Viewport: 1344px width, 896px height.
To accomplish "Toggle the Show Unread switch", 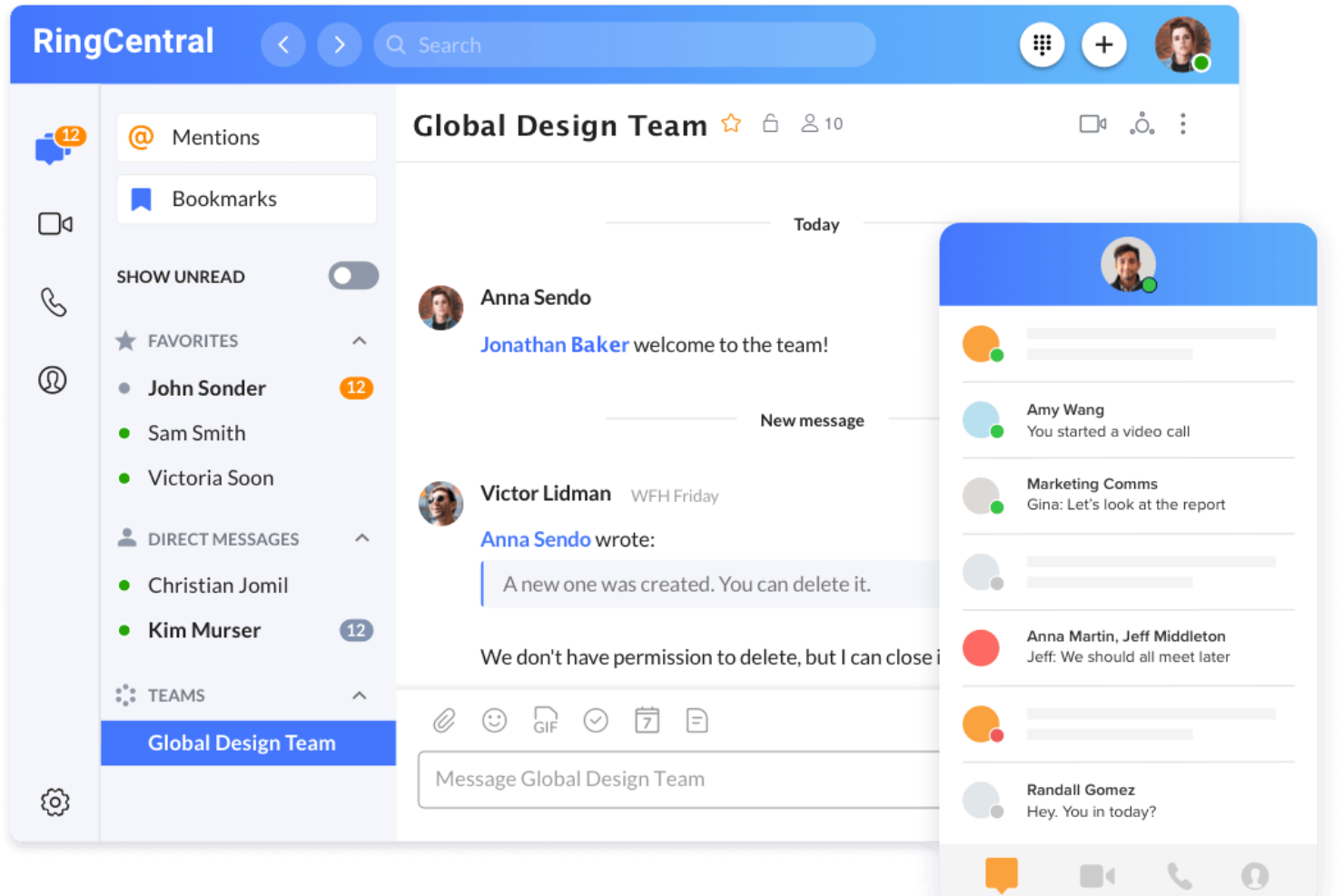I will pos(353,276).
